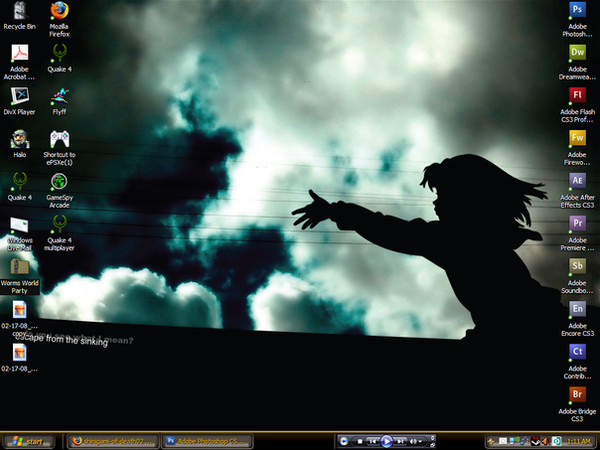Select the Worms World Party icon
The height and width of the screenshot is (450, 600).
(20, 276)
